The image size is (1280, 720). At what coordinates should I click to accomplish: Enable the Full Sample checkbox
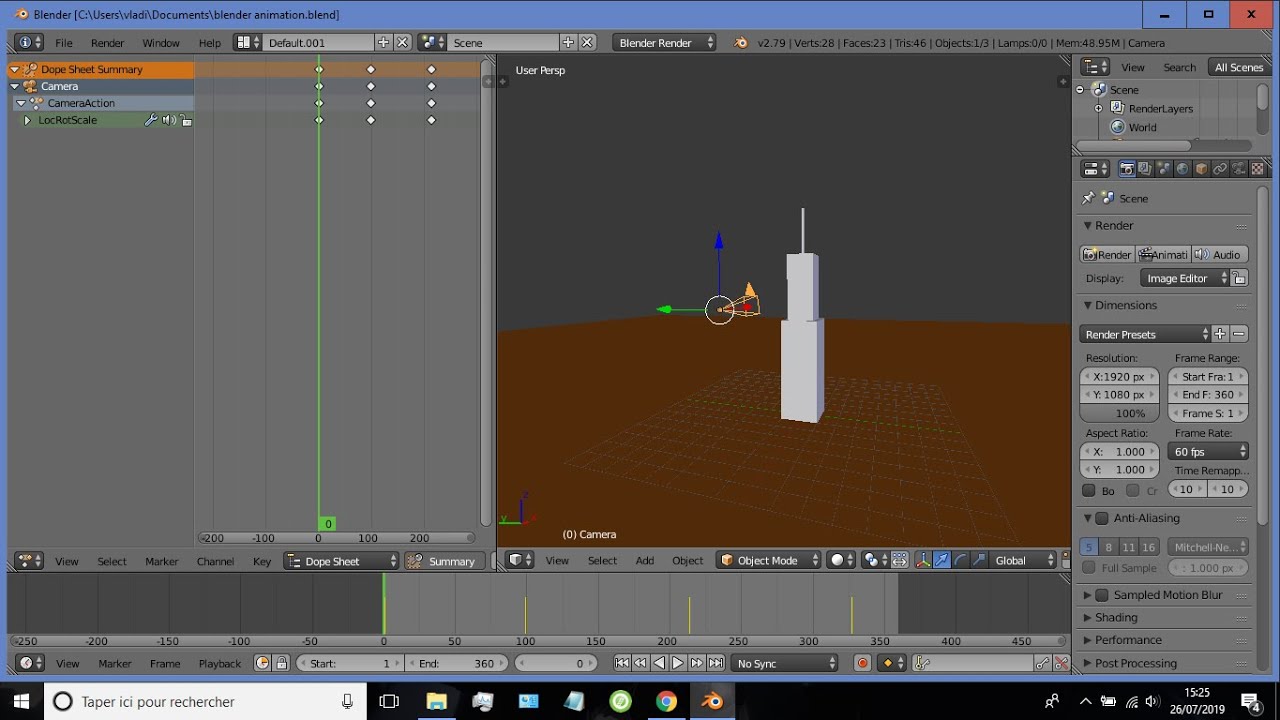pos(1089,568)
